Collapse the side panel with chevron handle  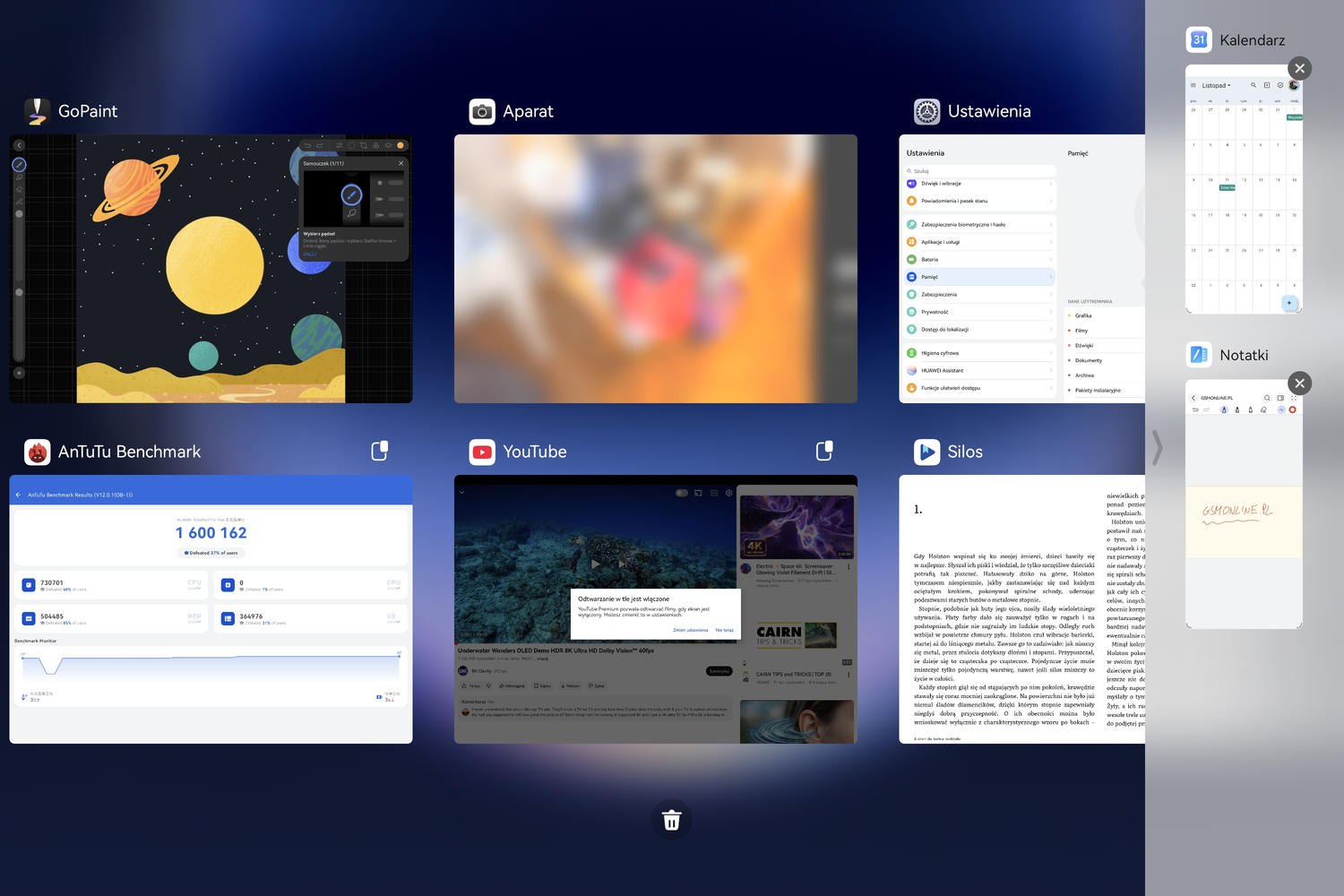[1157, 447]
